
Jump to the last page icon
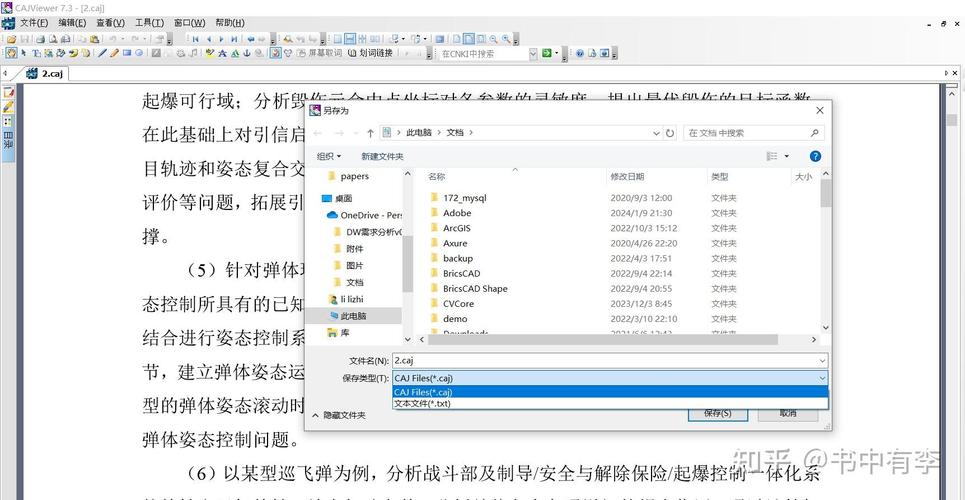click(x=234, y=39)
